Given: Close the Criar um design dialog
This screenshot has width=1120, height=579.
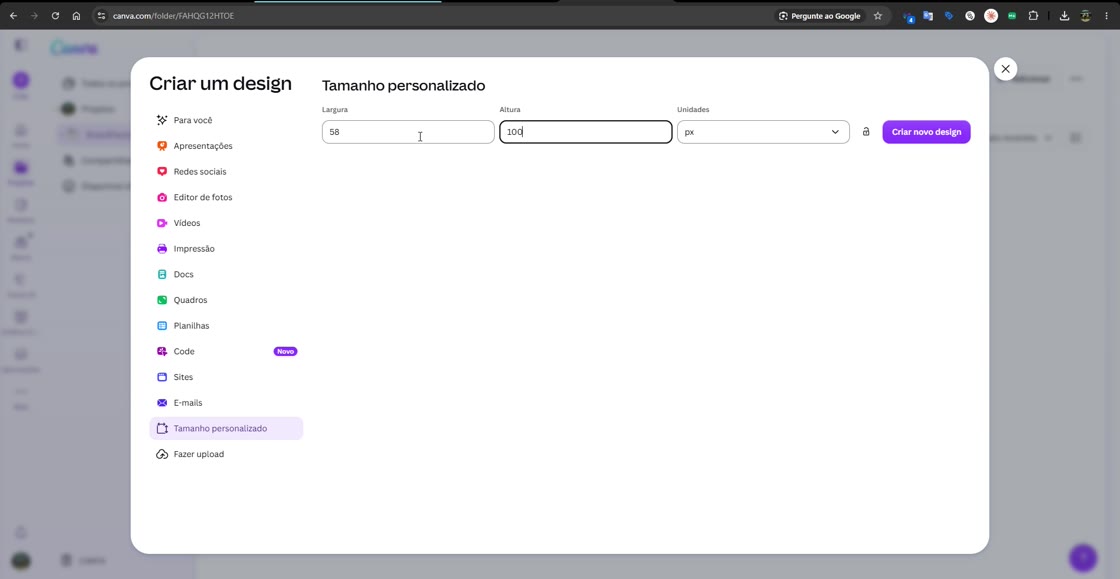Looking at the screenshot, I should click(x=1005, y=69).
